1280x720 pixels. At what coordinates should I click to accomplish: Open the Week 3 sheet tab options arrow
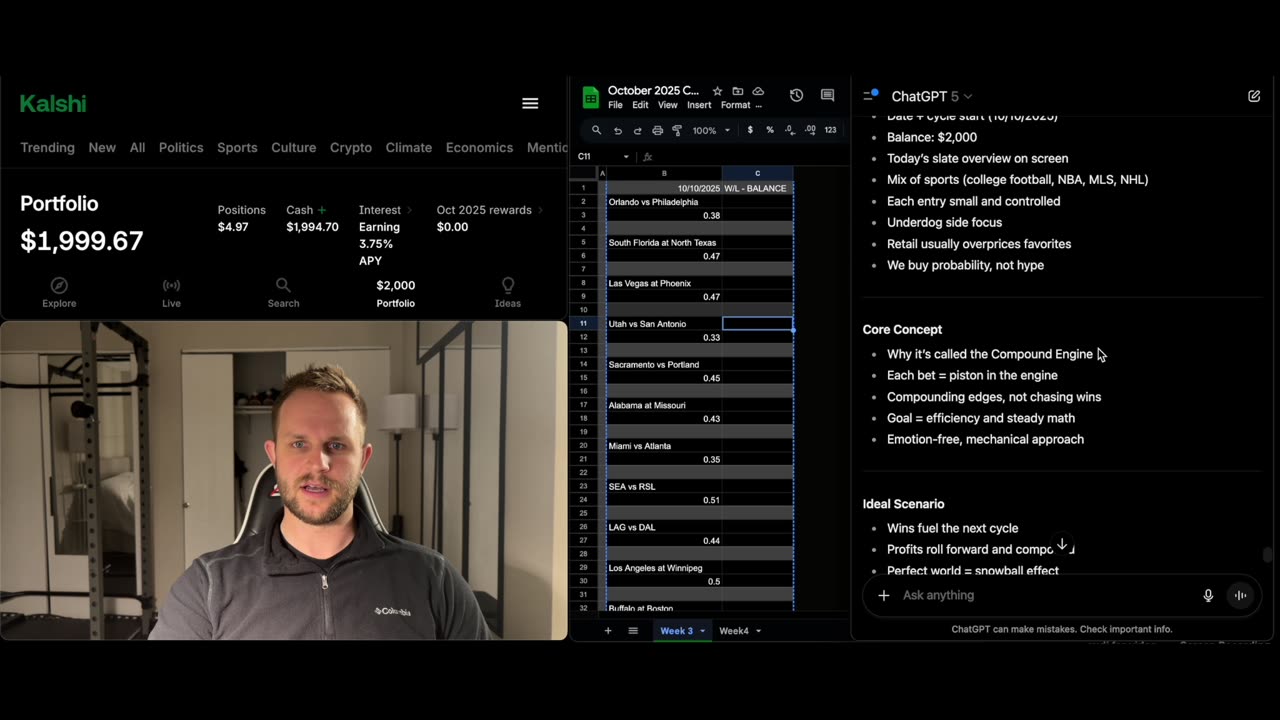[702, 631]
